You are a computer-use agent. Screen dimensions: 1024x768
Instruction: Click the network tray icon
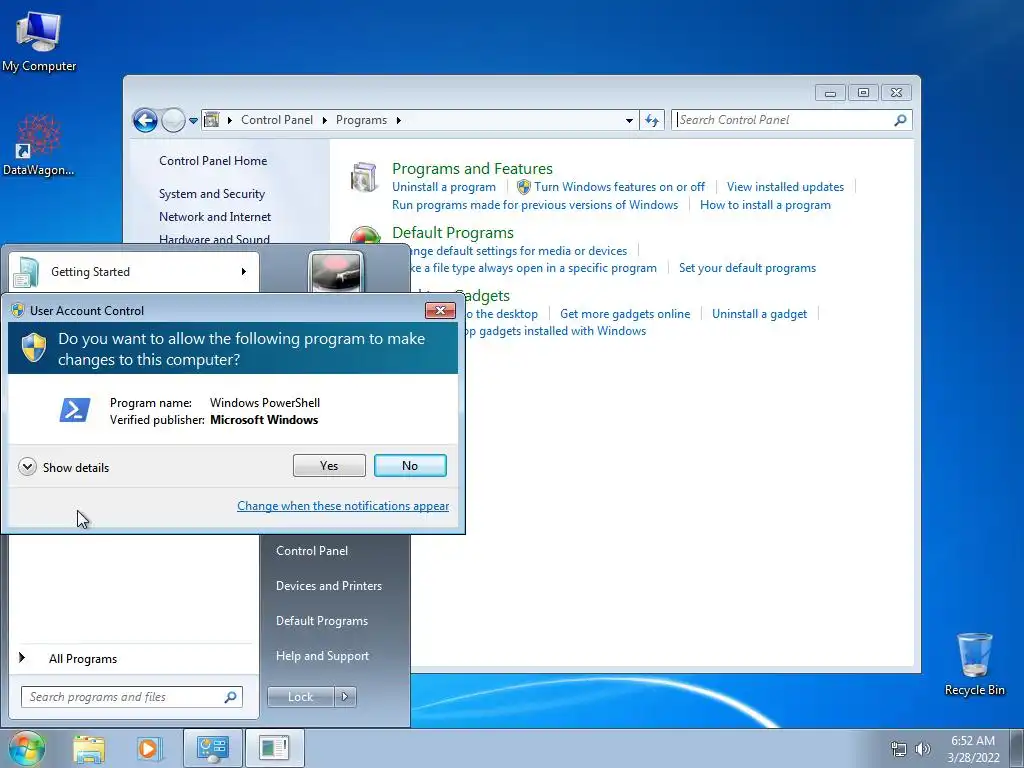tap(899, 749)
